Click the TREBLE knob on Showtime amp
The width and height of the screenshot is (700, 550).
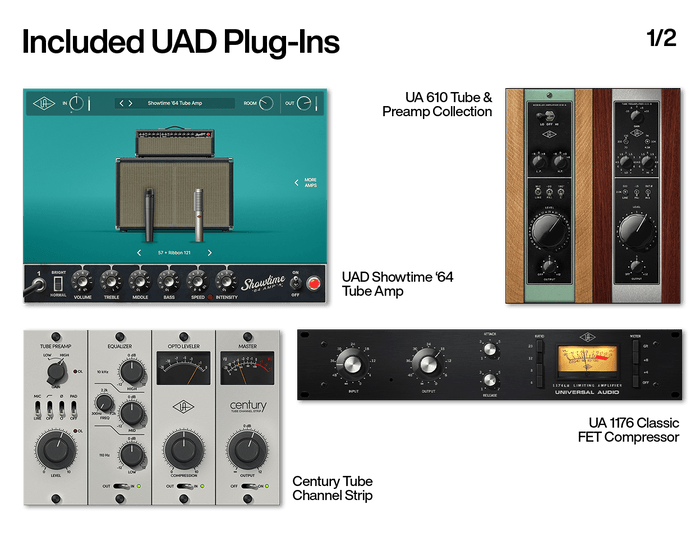coord(111,282)
